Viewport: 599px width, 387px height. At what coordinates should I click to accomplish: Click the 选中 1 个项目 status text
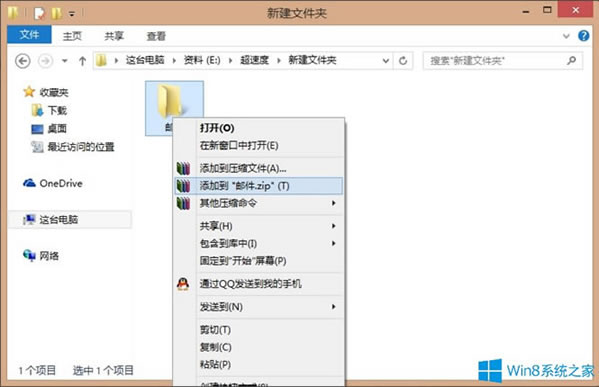point(103,370)
